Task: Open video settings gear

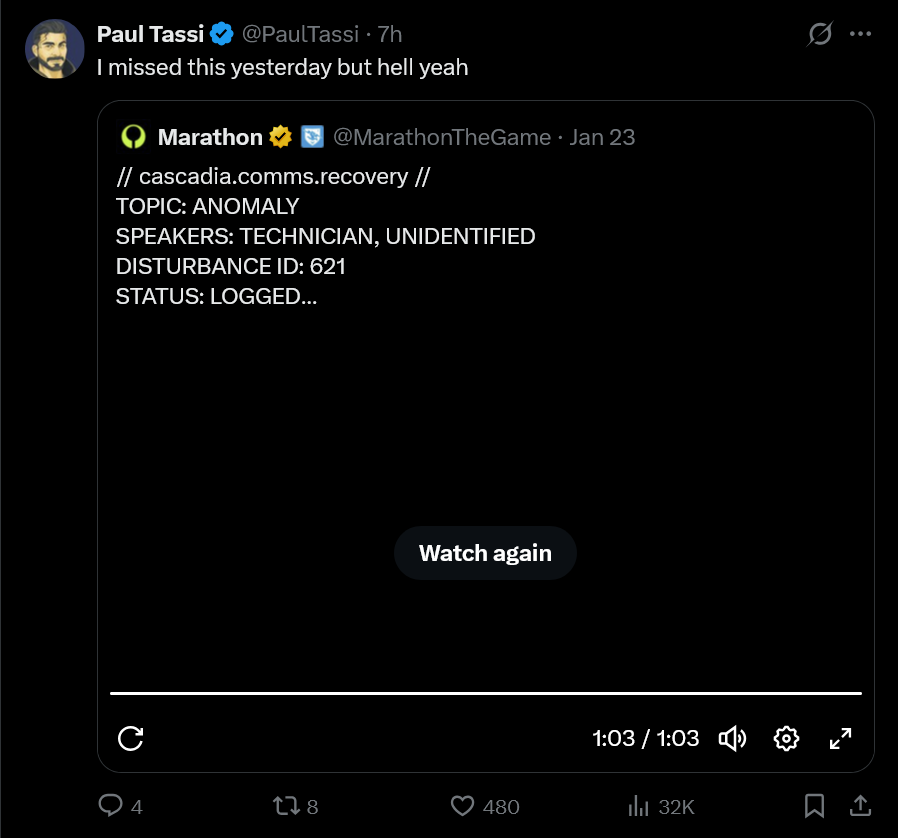Action: 786,738
